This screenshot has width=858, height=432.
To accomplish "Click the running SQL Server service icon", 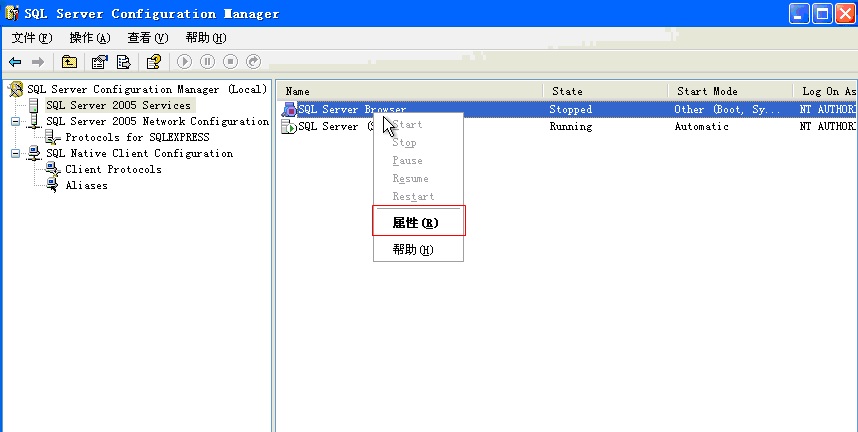I will point(289,126).
